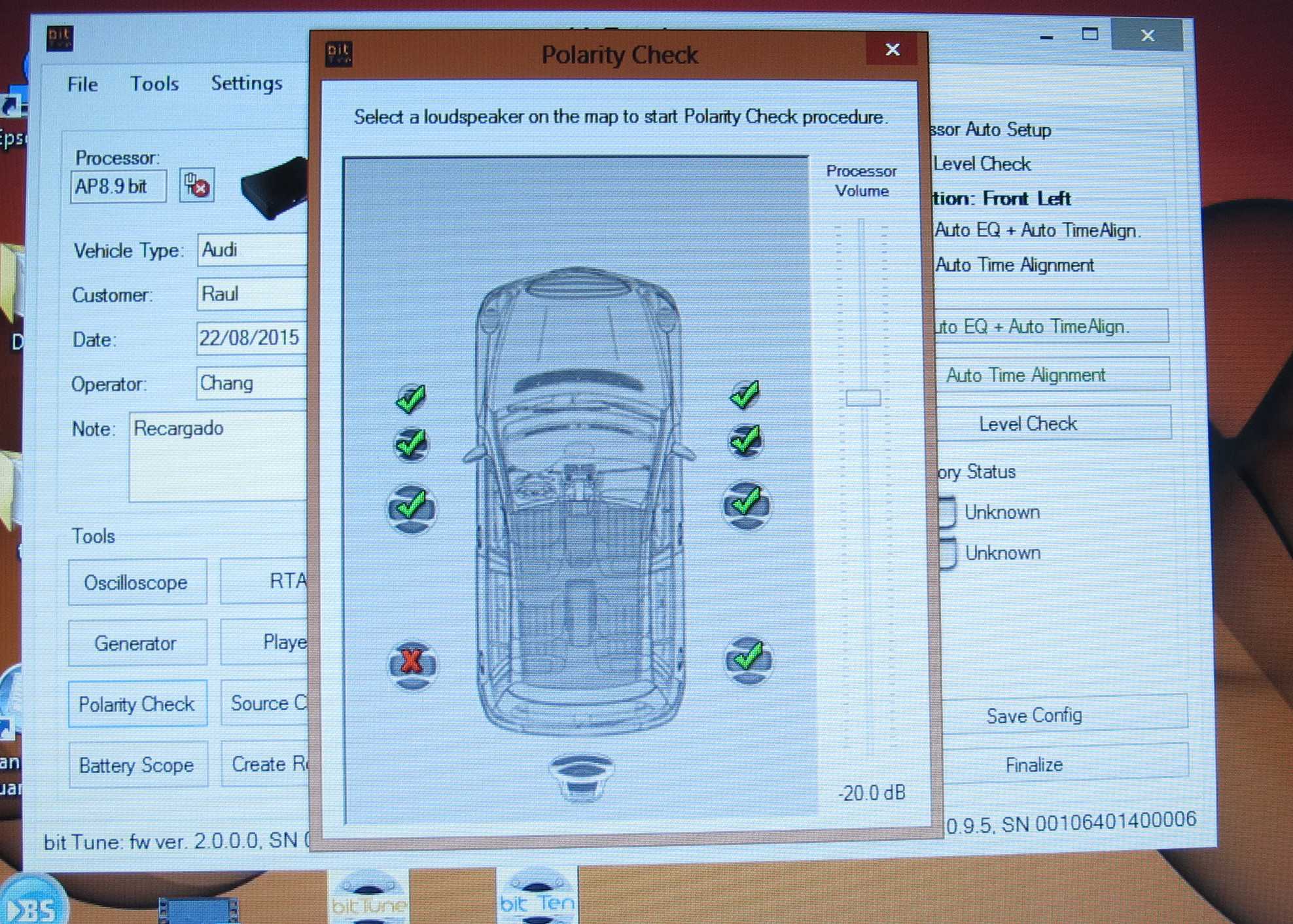Toggle the first Unknown checkbox
Screen dimensions: 1293x924
click(x=948, y=512)
